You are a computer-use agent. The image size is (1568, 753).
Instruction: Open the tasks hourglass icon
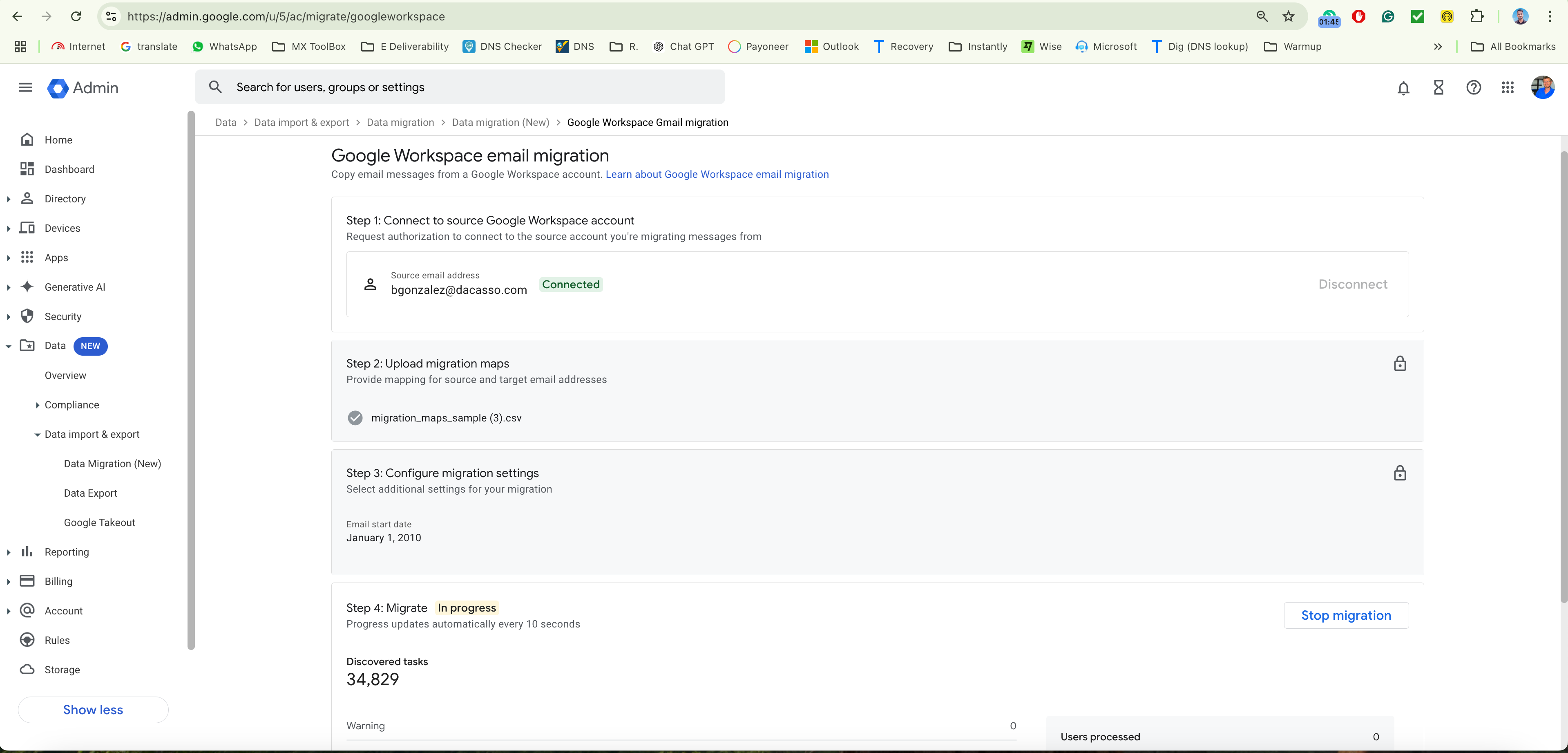point(1438,88)
